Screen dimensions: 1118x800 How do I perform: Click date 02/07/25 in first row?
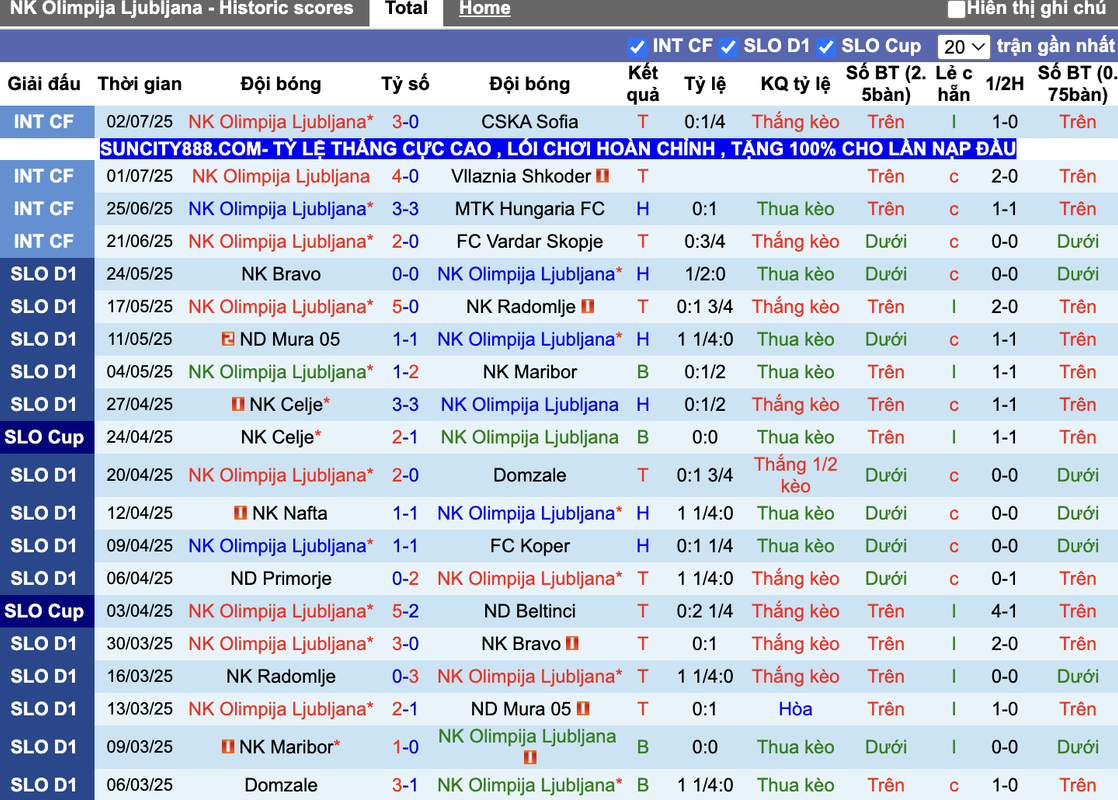[x=140, y=122]
